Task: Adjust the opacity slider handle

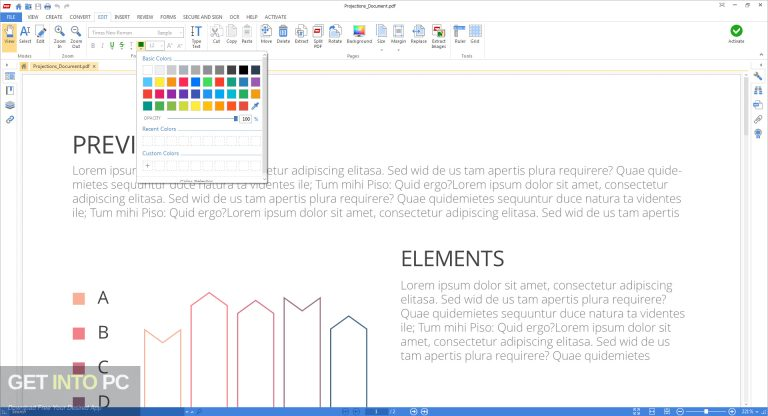Action: (236, 119)
